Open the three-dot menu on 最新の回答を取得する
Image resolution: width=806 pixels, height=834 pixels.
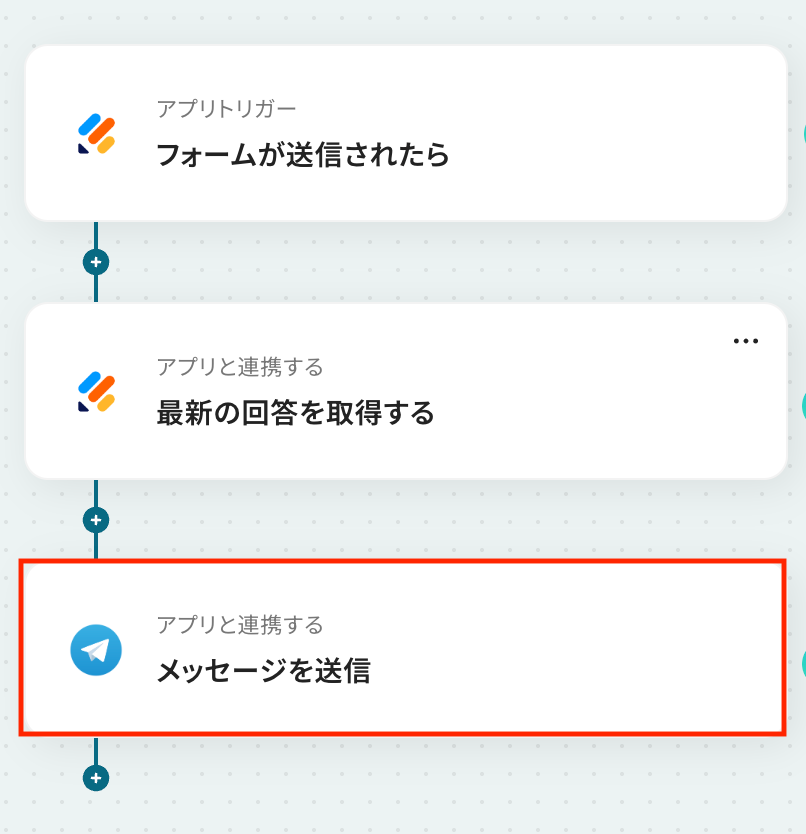click(x=746, y=341)
